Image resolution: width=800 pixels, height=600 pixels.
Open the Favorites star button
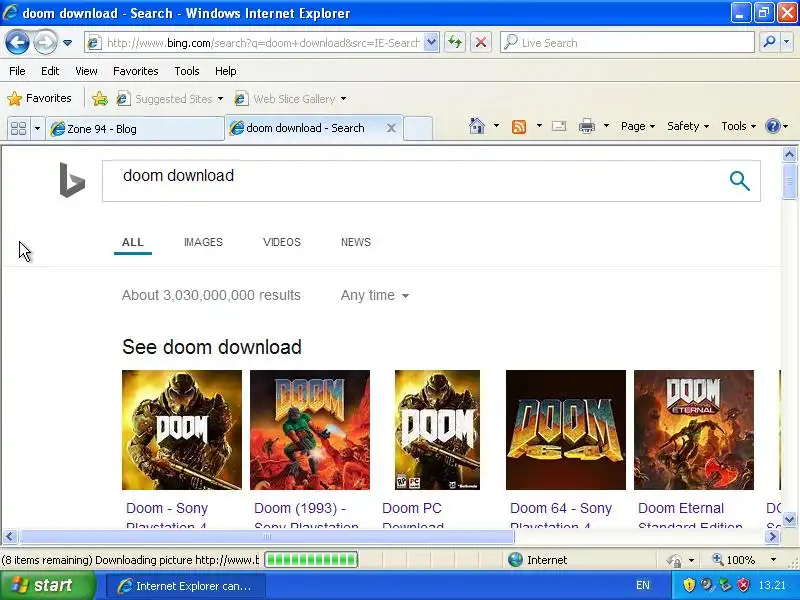pyautogui.click(x=39, y=98)
